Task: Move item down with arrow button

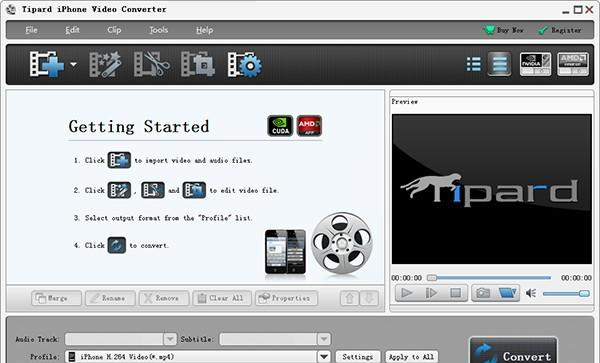Action: (369, 298)
